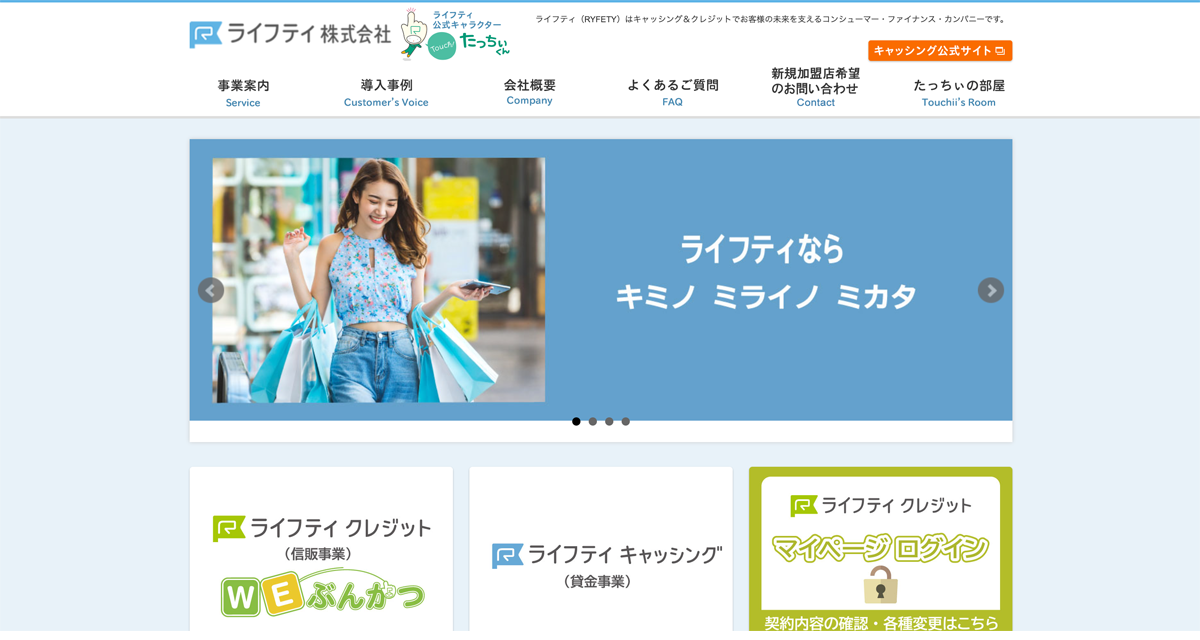This screenshot has width=1200, height=640.
Task: Click the left carousel arrow
Action: click(210, 289)
